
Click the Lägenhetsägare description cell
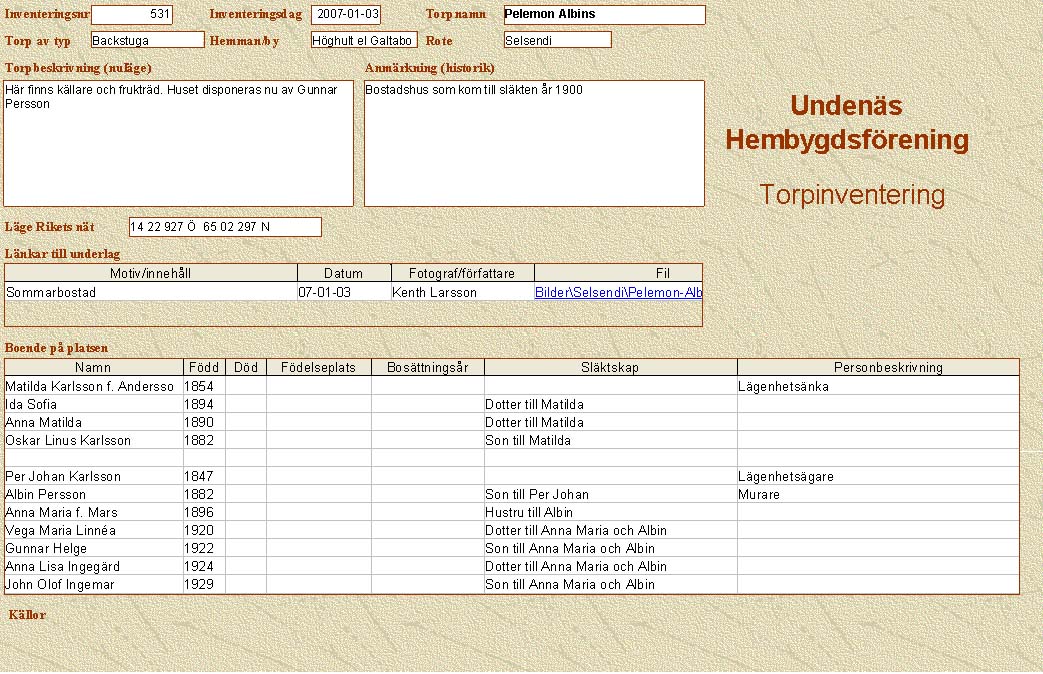click(x=877, y=476)
